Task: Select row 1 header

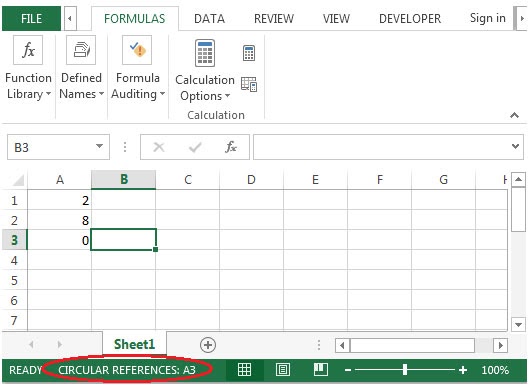Action: click(x=14, y=200)
